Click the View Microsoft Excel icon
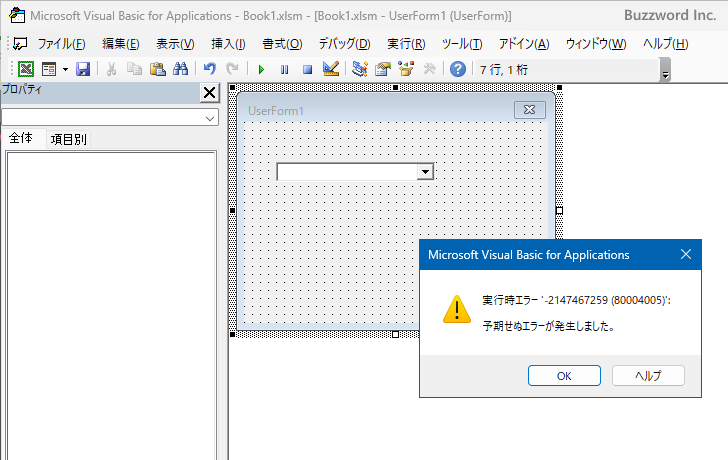Image resolution: width=728 pixels, height=460 pixels. coord(26,69)
